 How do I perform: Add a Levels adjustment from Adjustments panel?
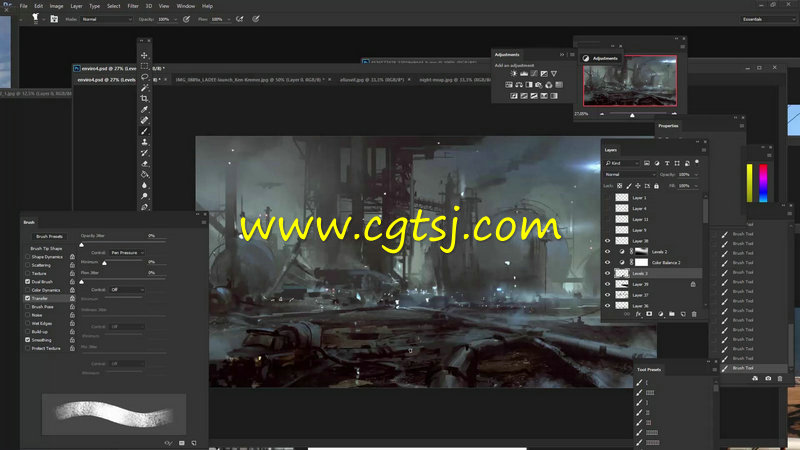tap(524, 74)
